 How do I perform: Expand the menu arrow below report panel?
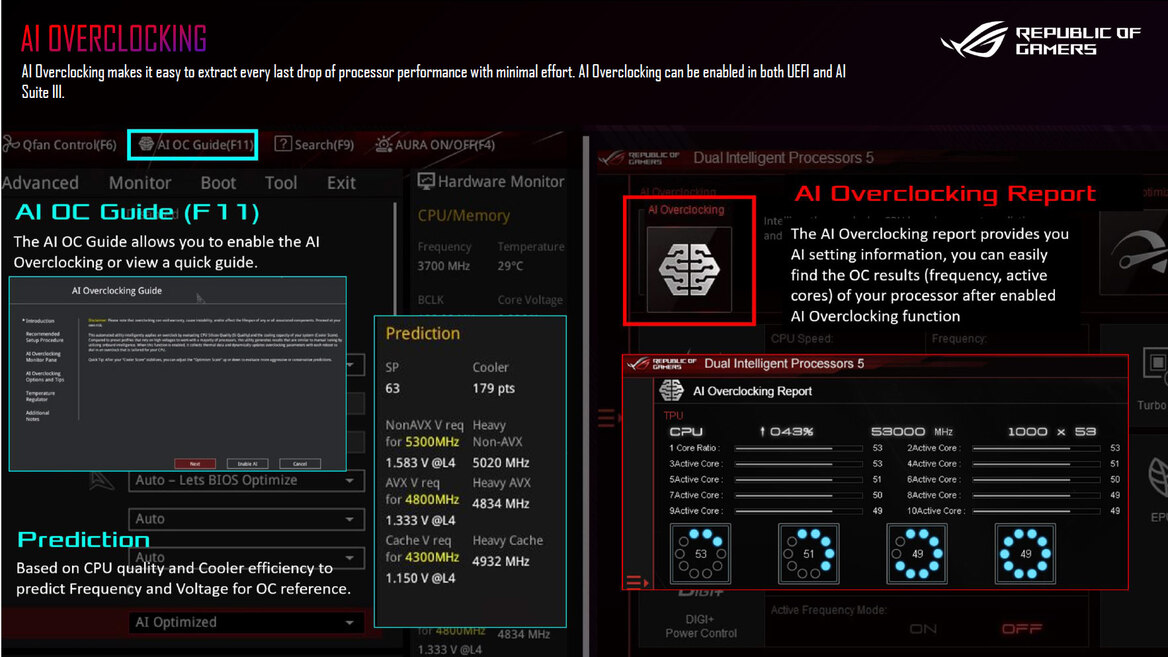coord(636,582)
